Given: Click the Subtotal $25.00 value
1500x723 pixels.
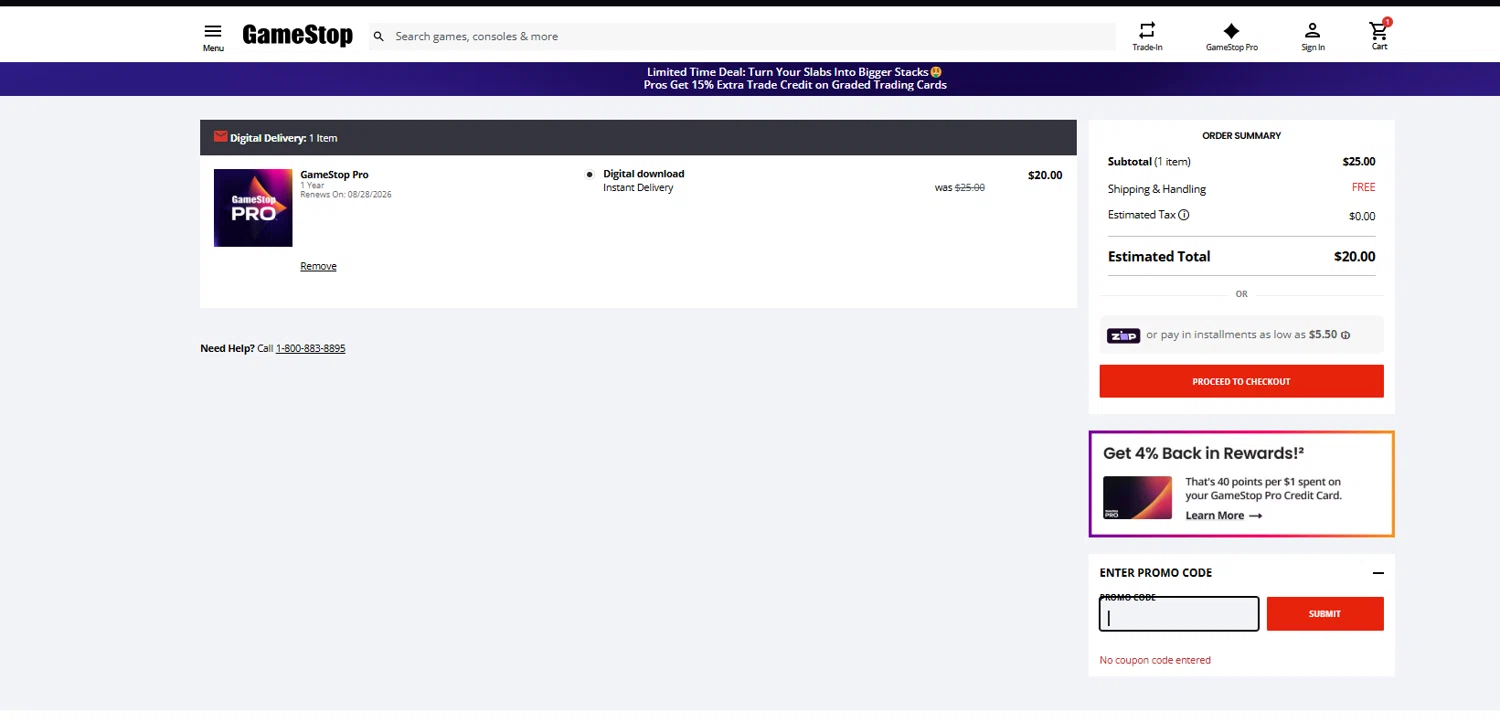Looking at the screenshot, I should point(1358,162).
